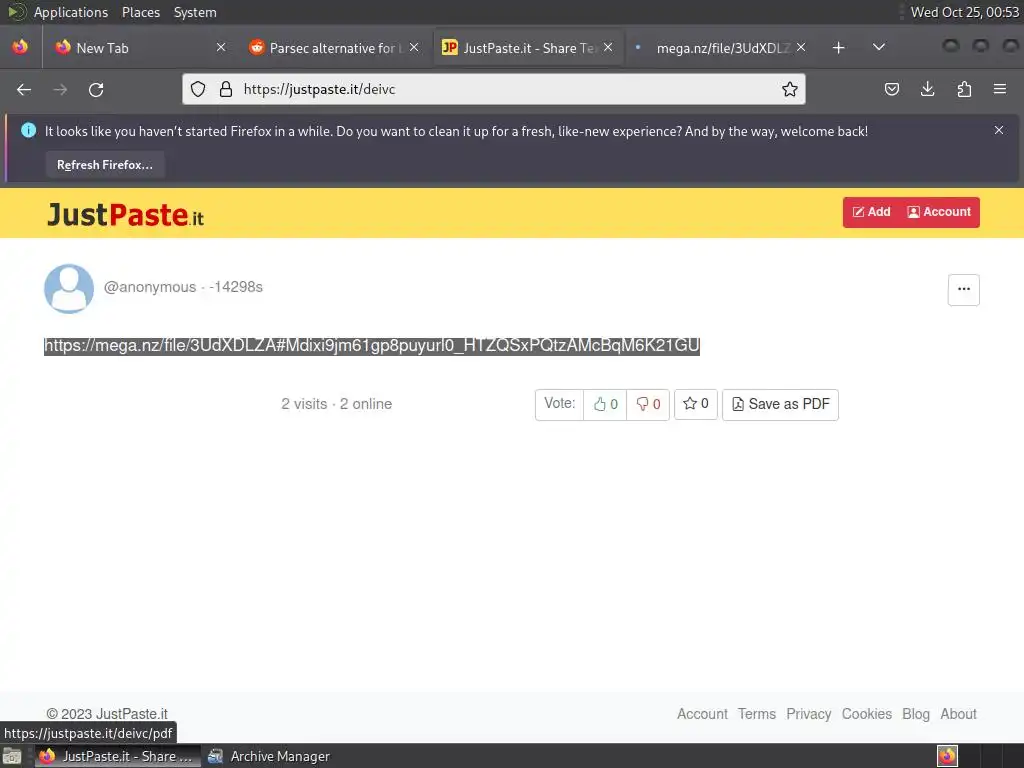Open the extensions puzzle icon
The width and height of the screenshot is (1024, 768).
(964, 89)
